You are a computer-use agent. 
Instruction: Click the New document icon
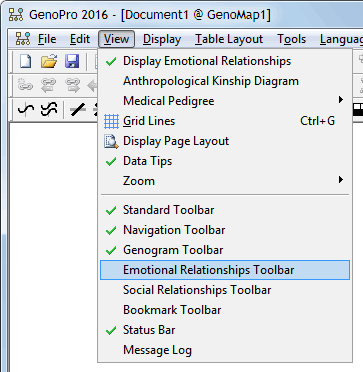point(26,62)
